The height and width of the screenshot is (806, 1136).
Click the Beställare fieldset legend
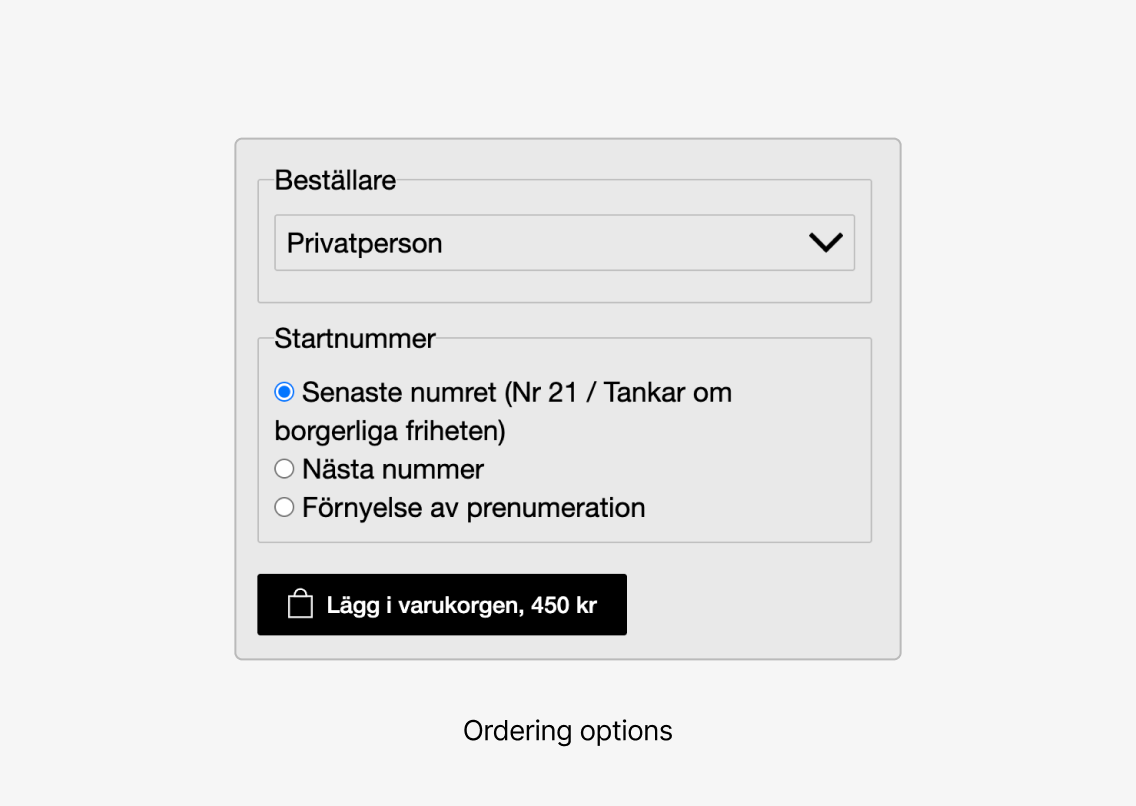[x=335, y=180]
